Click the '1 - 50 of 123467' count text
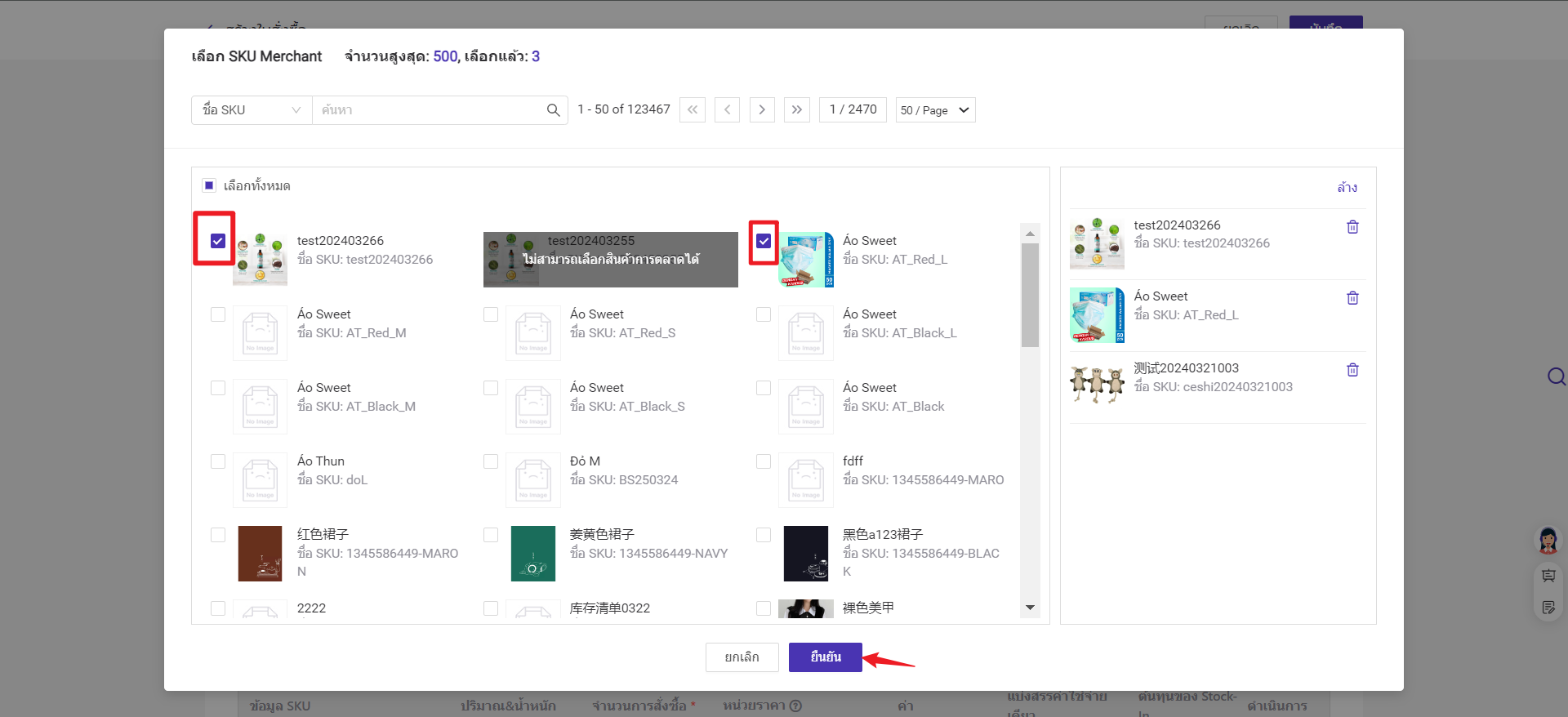The height and width of the screenshot is (717, 1568). (x=624, y=109)
